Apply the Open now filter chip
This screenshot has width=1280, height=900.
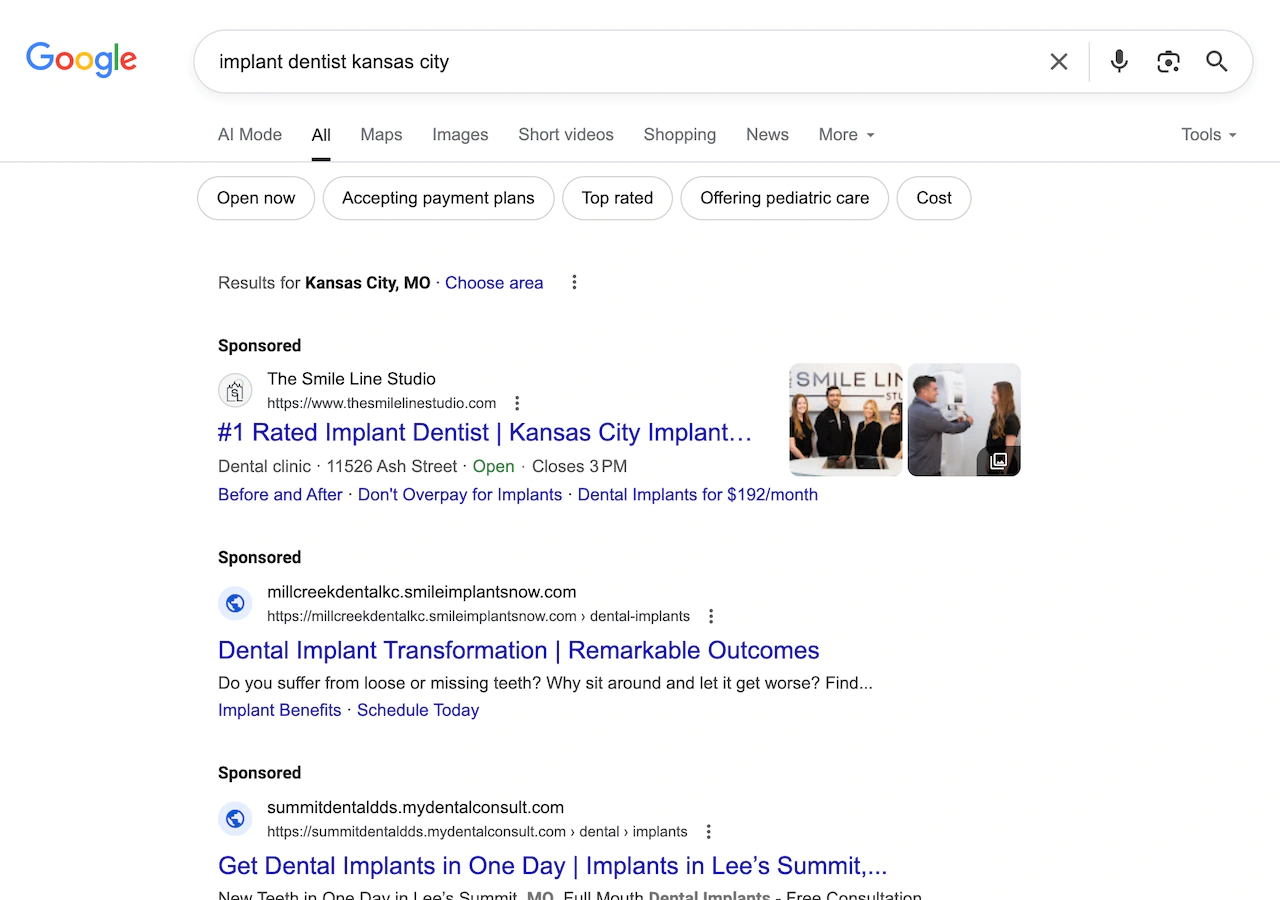click(256, 198)
